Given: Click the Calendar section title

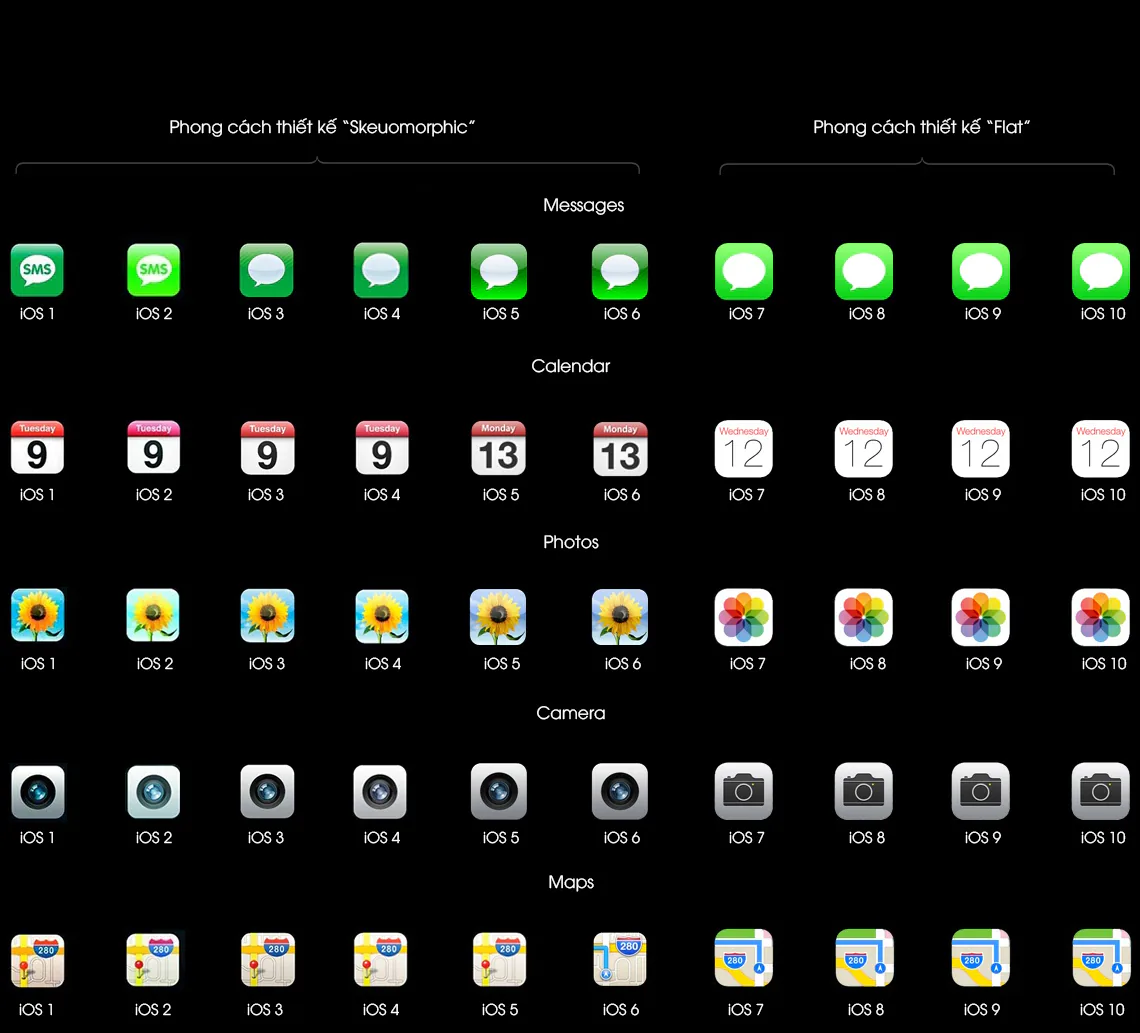Looking at the screenshot, I should click(x=571, y=366).
